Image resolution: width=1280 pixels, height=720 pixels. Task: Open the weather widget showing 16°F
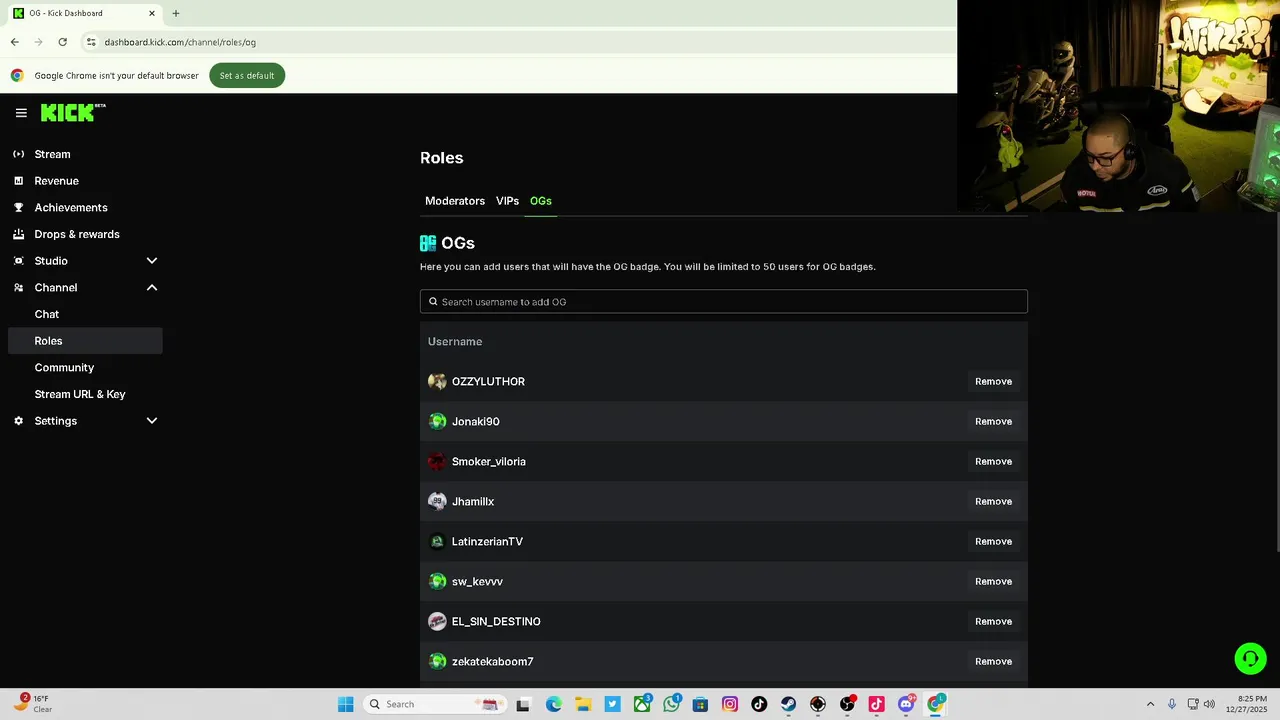(x=32, y=704)
